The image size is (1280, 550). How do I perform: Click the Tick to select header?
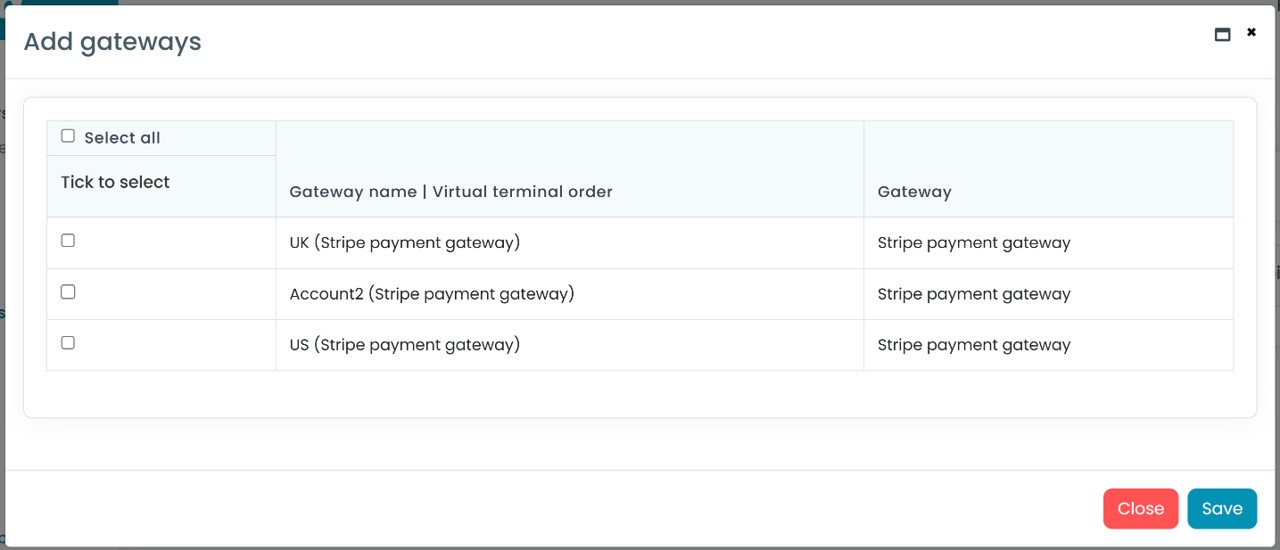coord(115,182)
